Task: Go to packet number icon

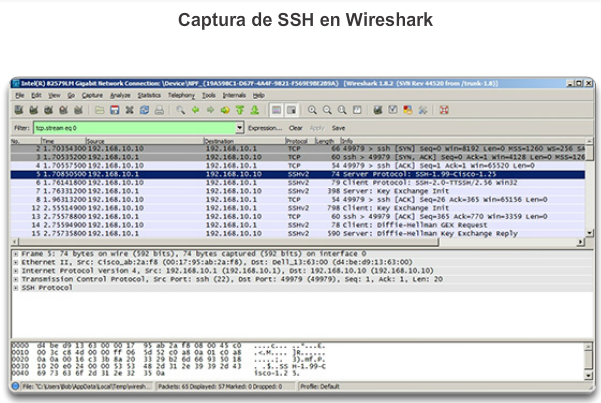Action: point(225,110)
